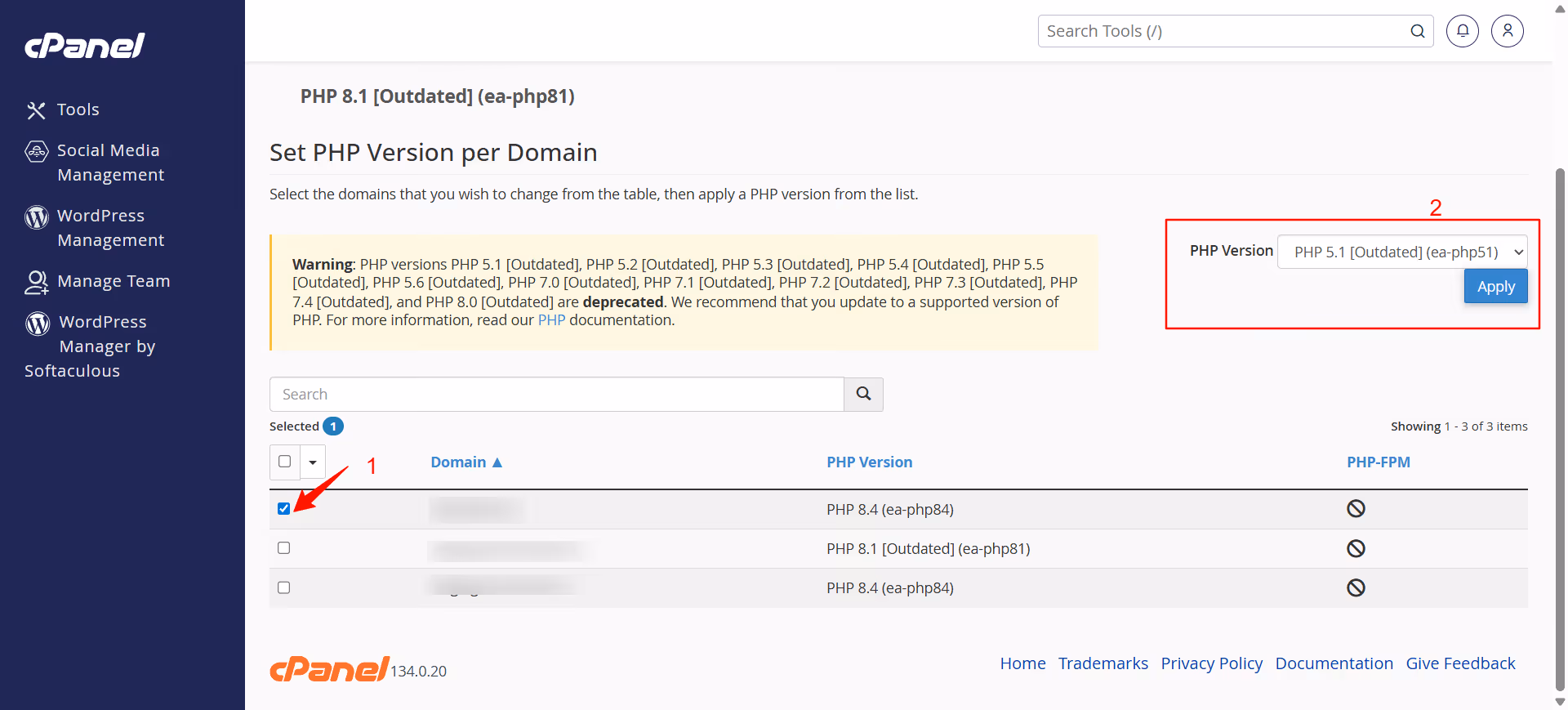Click the Selected count badge
This screenshot has height=710, width=1568.
[x=333, y=426]
